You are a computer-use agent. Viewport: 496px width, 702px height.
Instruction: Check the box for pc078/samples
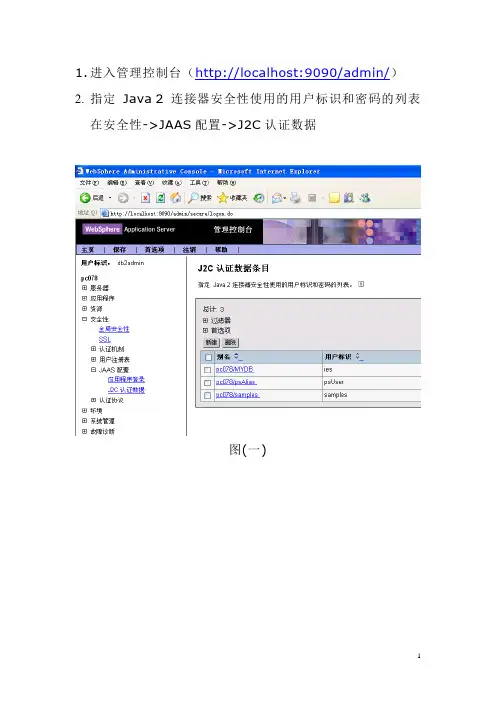point(207,395)
